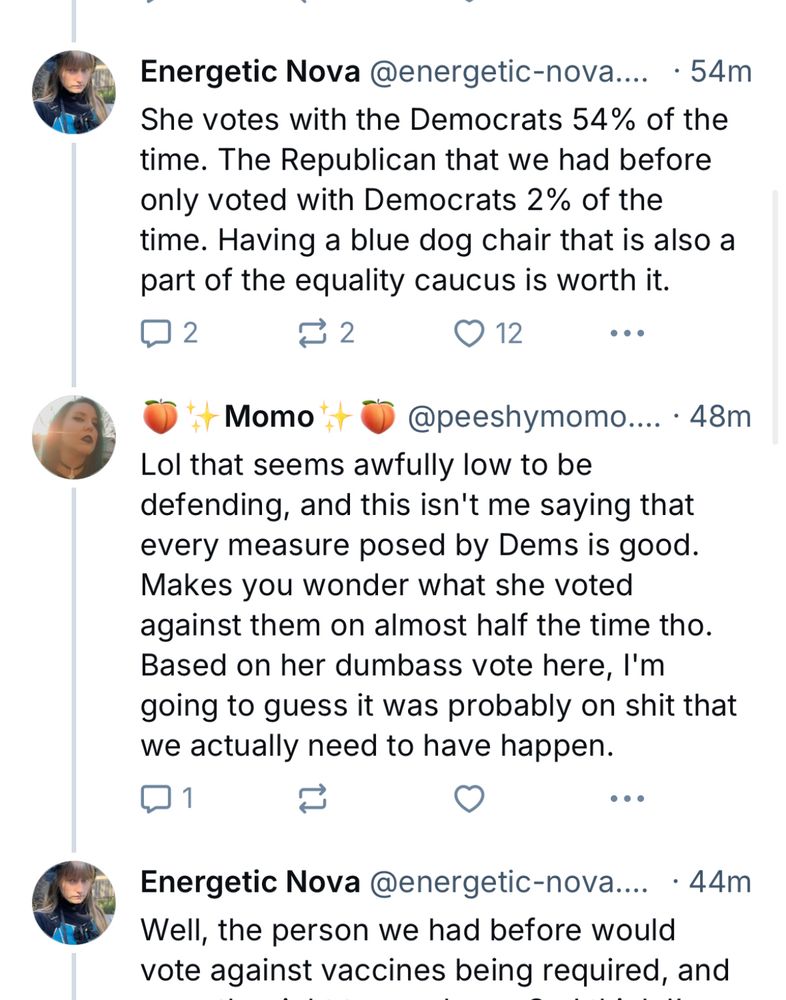Open Energetic Nova's name on 44m post
The image size is (786, 1000).
[x=250, y=882]
